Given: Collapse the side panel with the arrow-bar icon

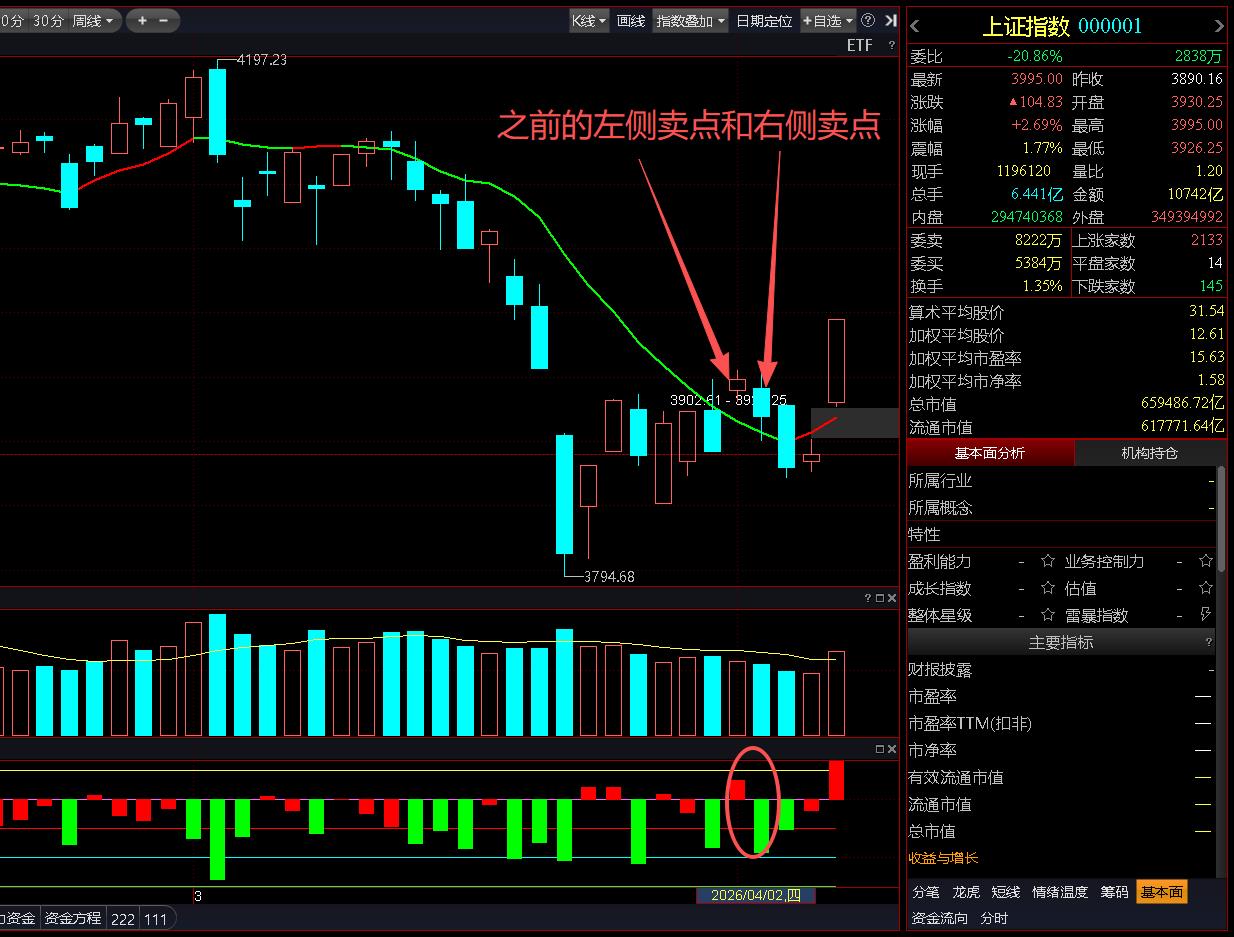Looking at the screenshot, I should [890, 20].
